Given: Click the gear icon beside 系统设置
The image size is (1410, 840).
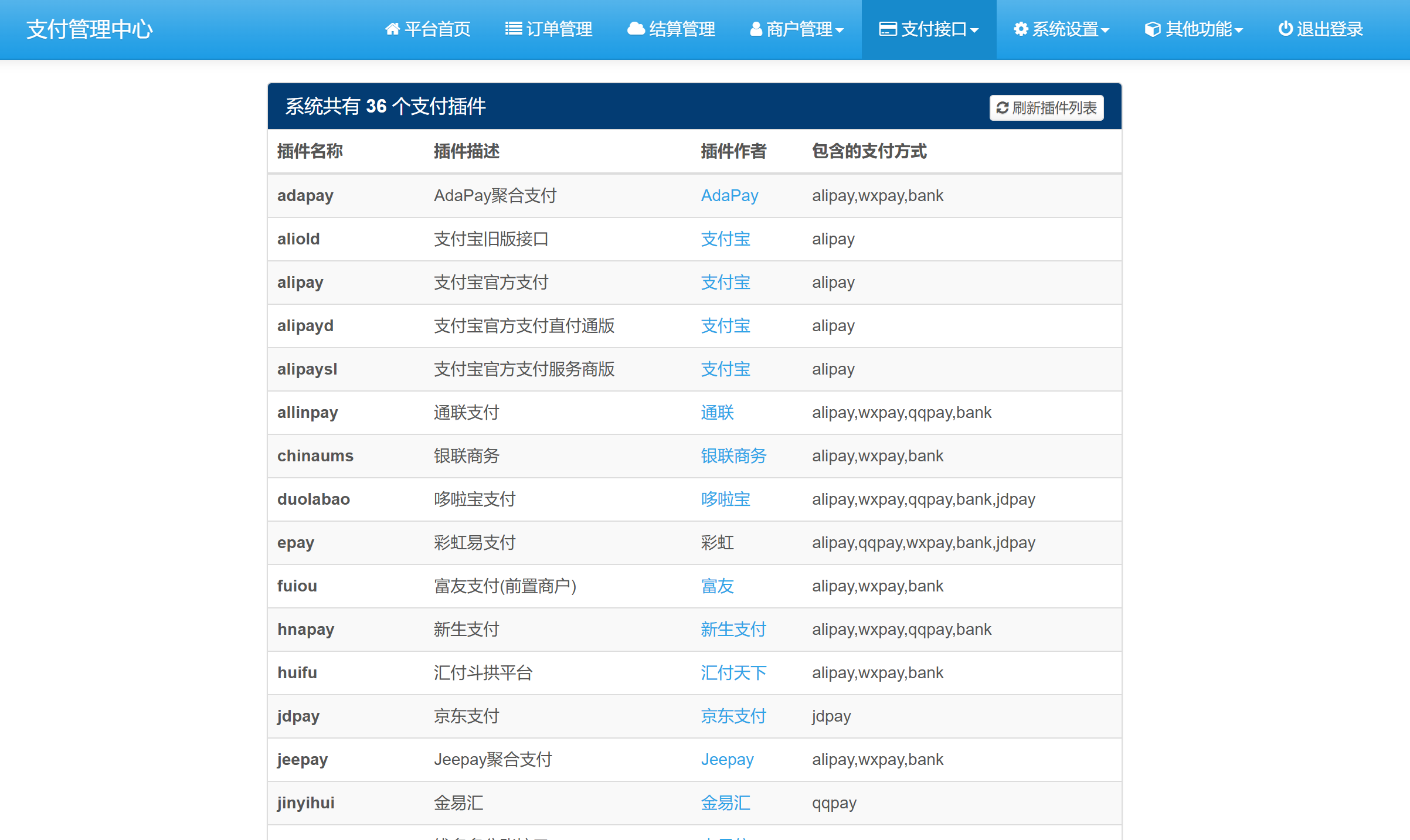Looking at the screenshot, I should tap(1021, 29).
